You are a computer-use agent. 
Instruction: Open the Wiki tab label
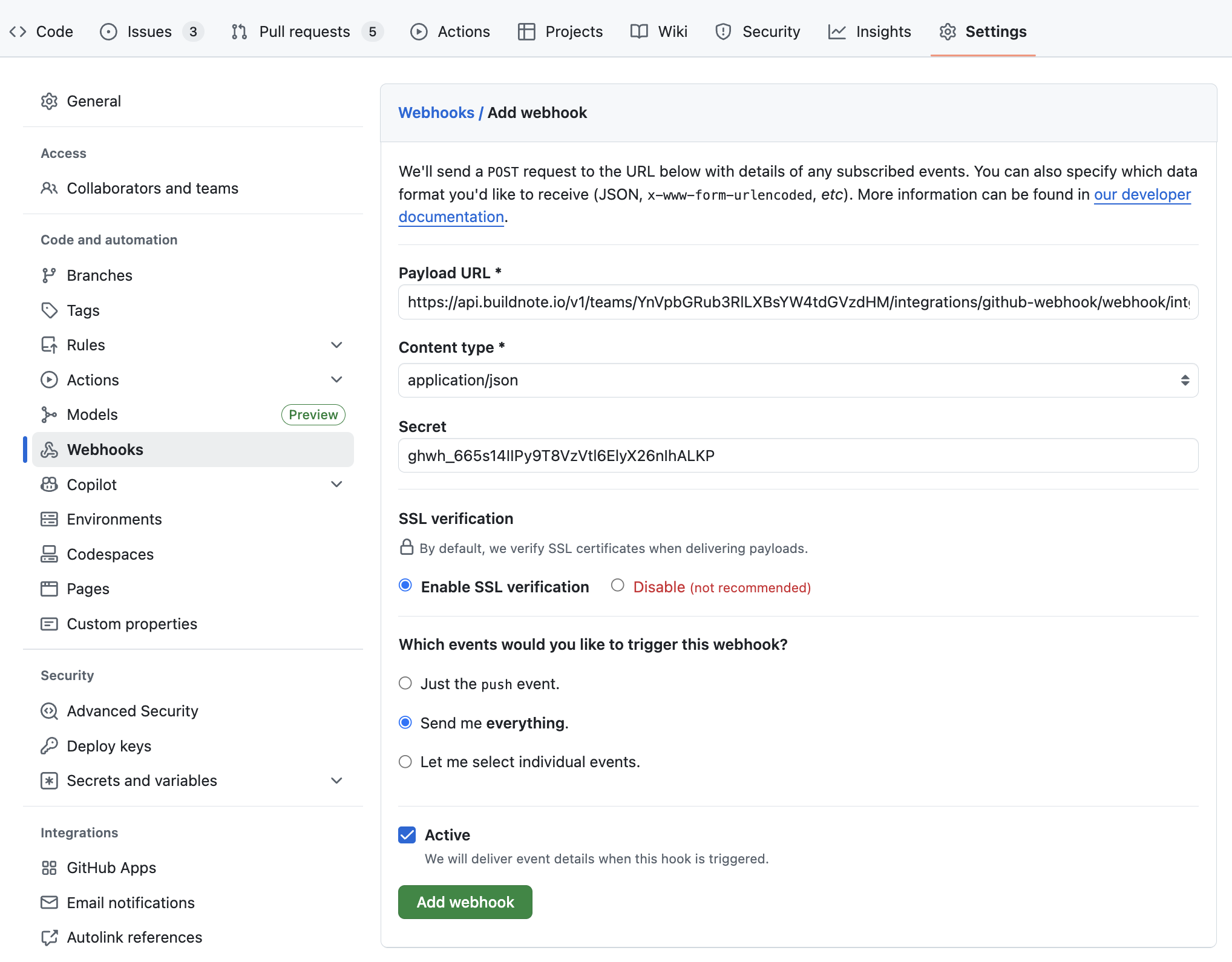pyautogui.click(x=673, y=31)
